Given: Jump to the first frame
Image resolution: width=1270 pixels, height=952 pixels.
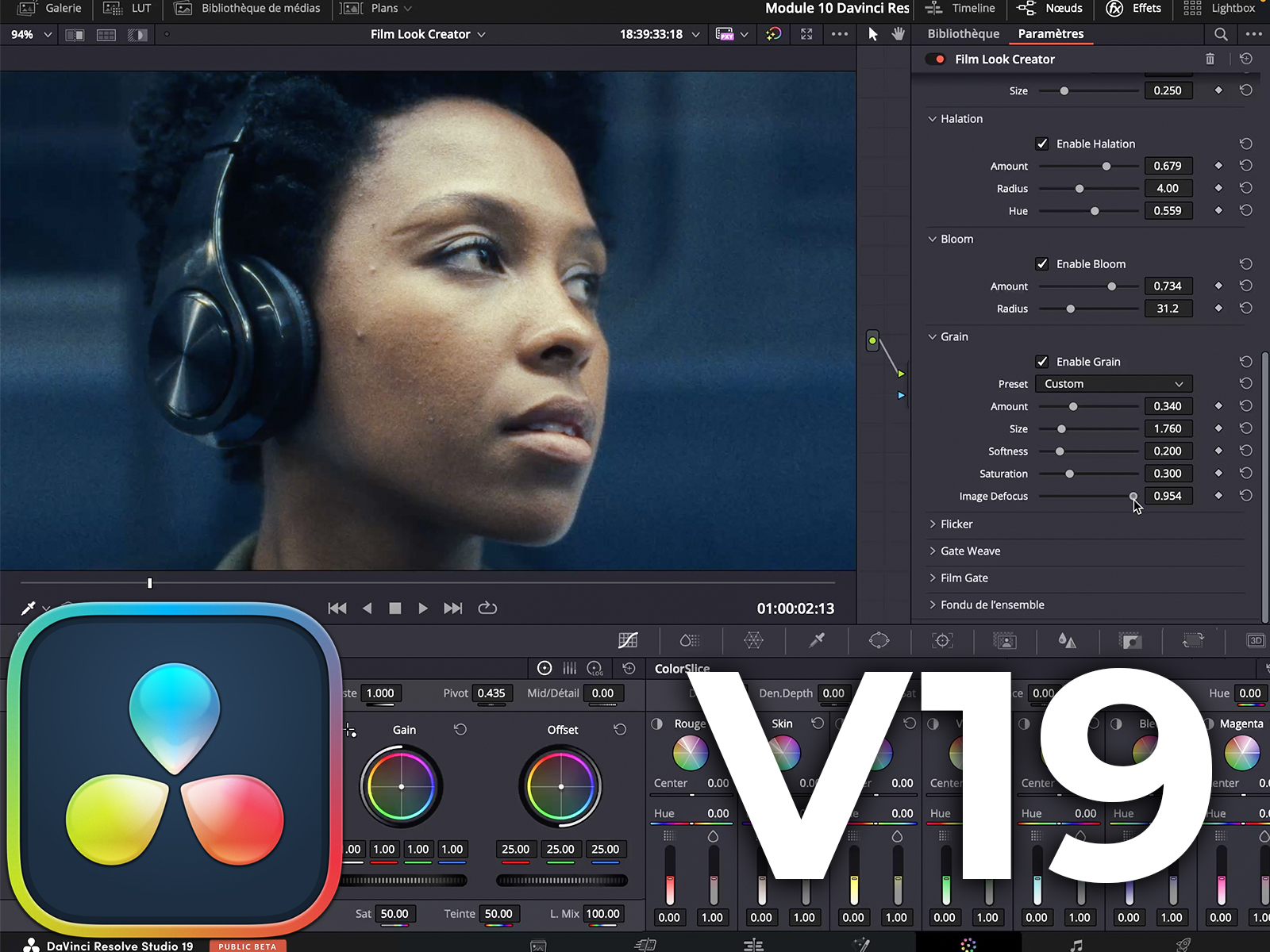Looking at the screenshot, I should [337, 608].
